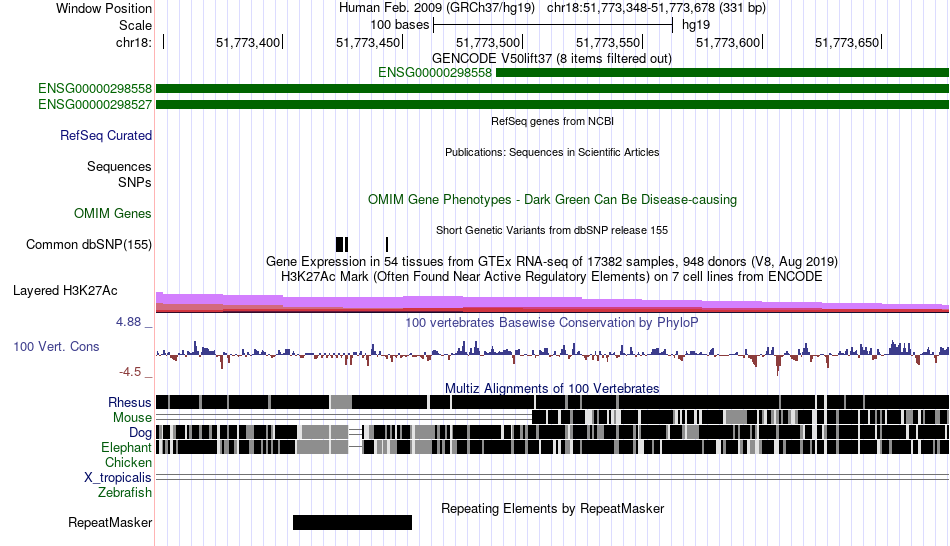
Task: Click the -4.5 PhyloP lower limit value
Action: [130, 371]
